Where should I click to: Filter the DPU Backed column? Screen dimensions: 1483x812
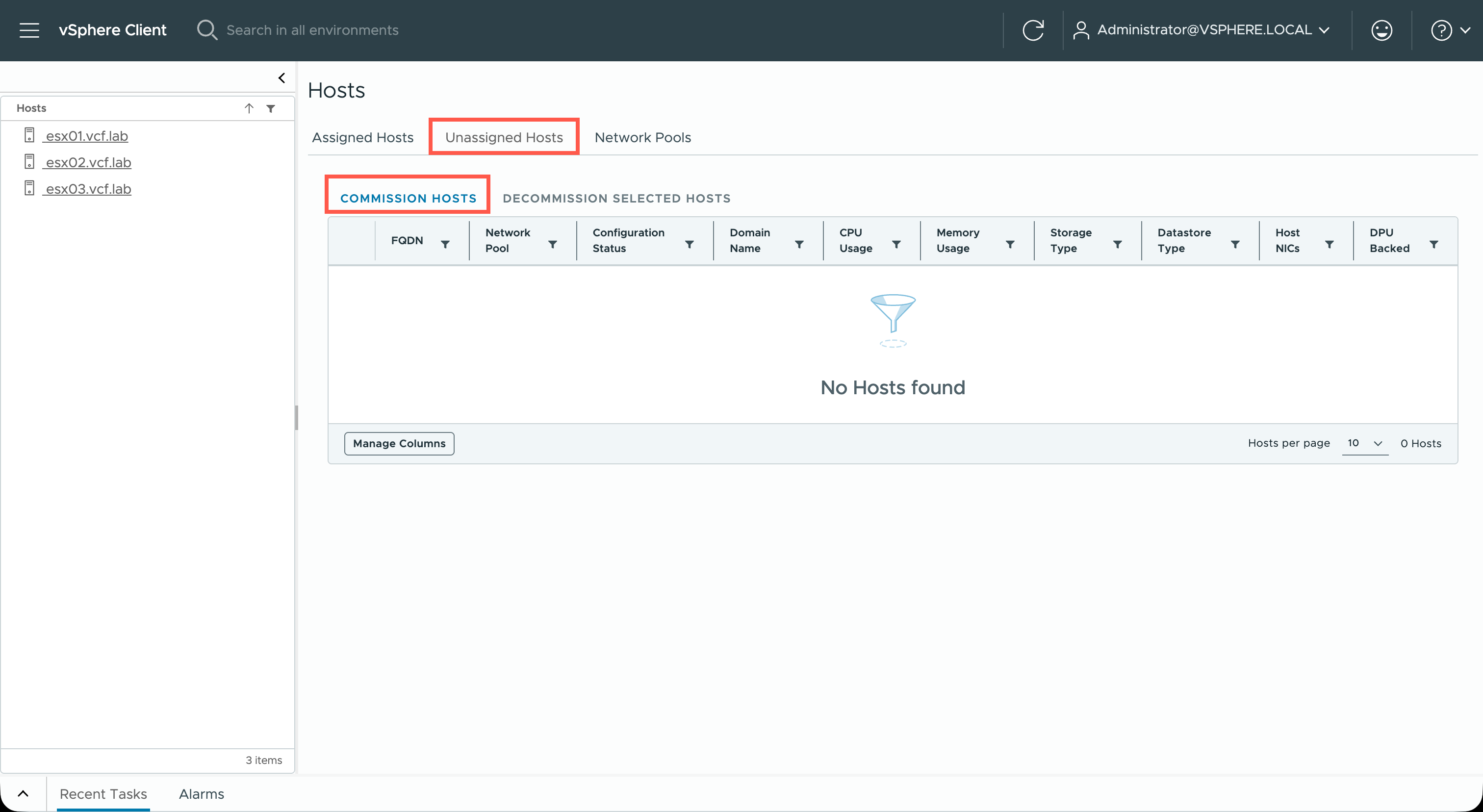[x=1433, y=245]
